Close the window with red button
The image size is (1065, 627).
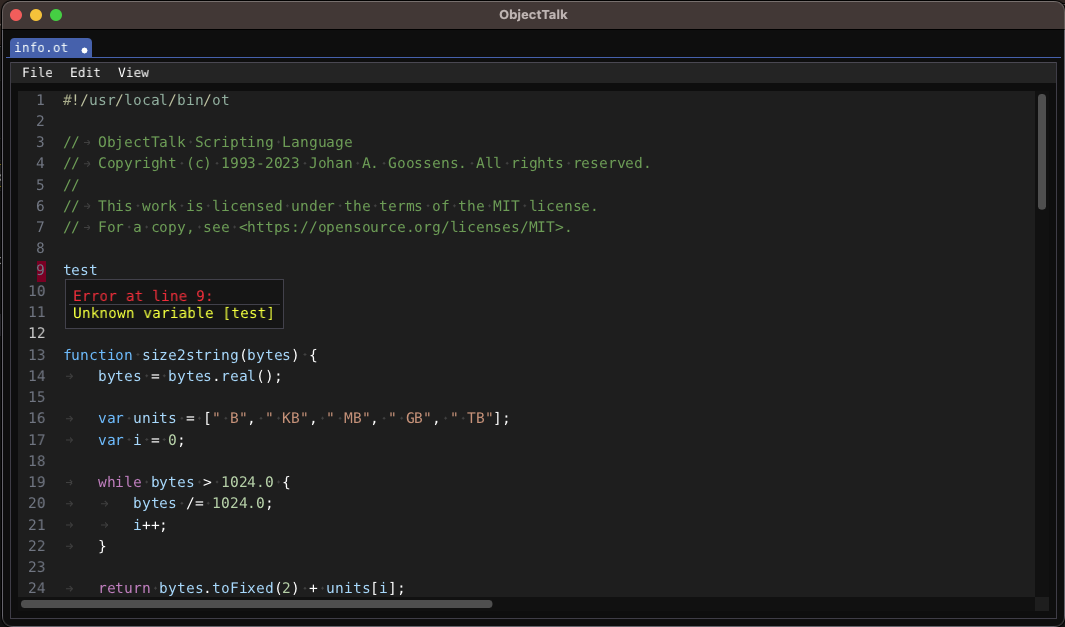pyautogui.click(x=16, y=15)
